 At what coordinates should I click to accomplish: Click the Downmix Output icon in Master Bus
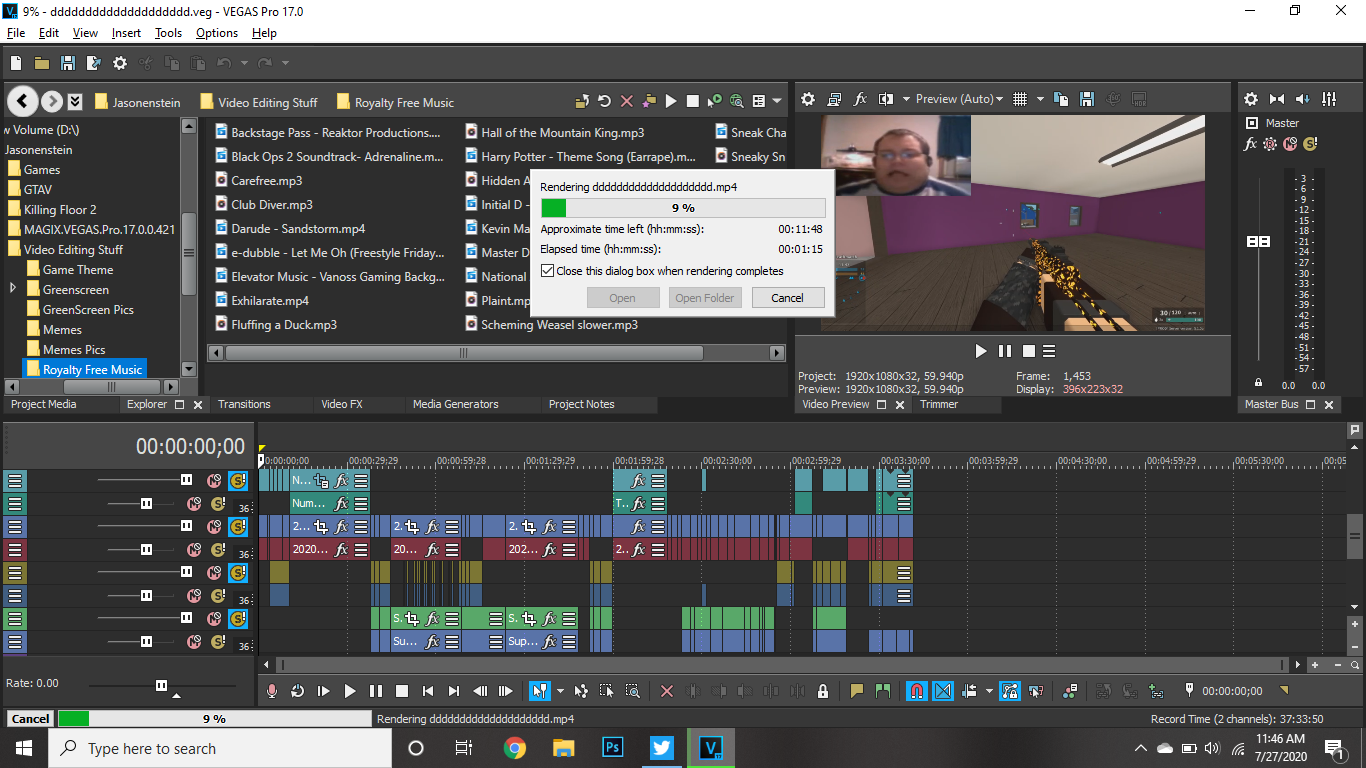click(x=1277, y=99)
